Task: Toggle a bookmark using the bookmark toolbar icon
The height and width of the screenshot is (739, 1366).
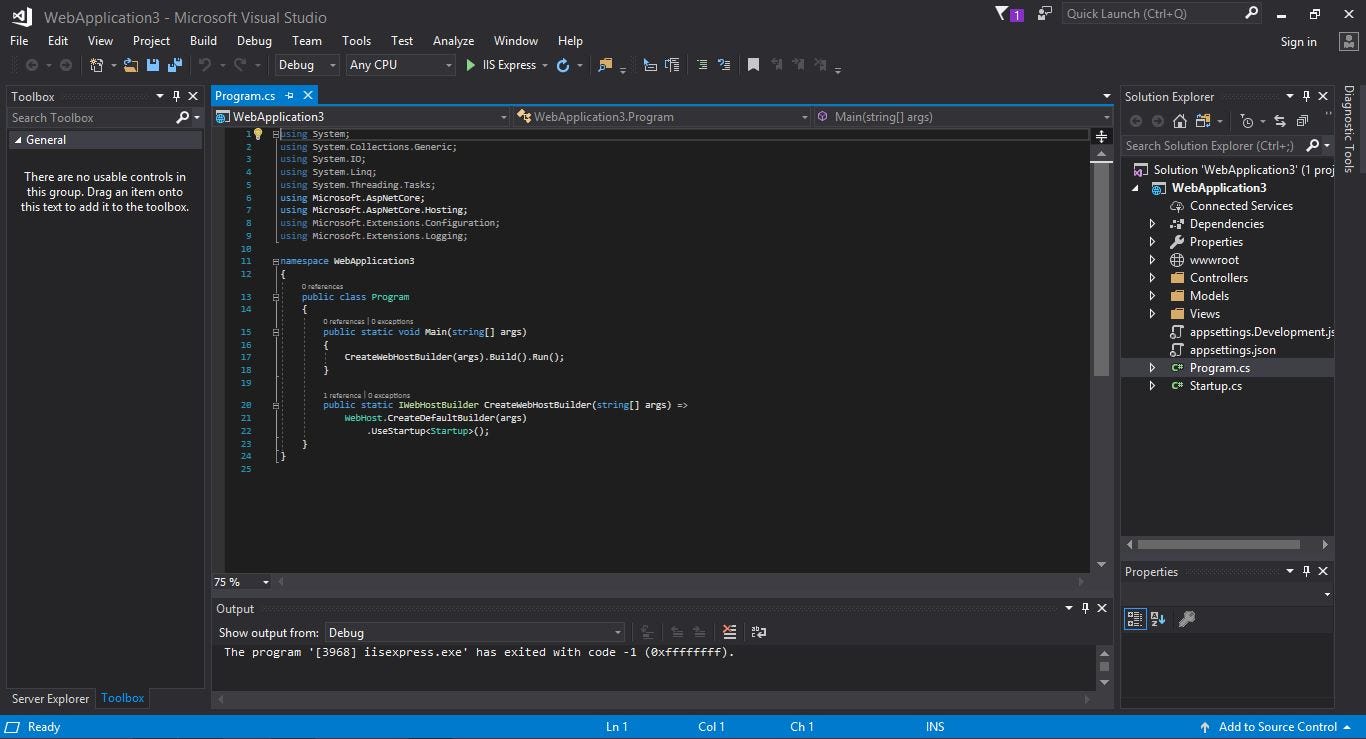Action: pos(753,65)
